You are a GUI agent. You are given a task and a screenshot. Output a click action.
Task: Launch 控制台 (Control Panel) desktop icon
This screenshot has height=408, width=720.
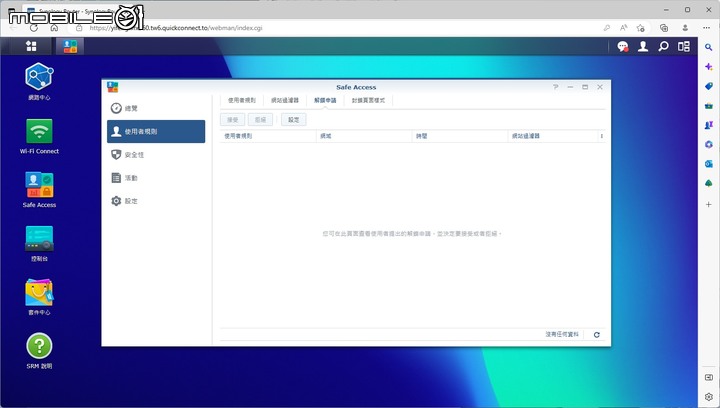click(39, 243)
